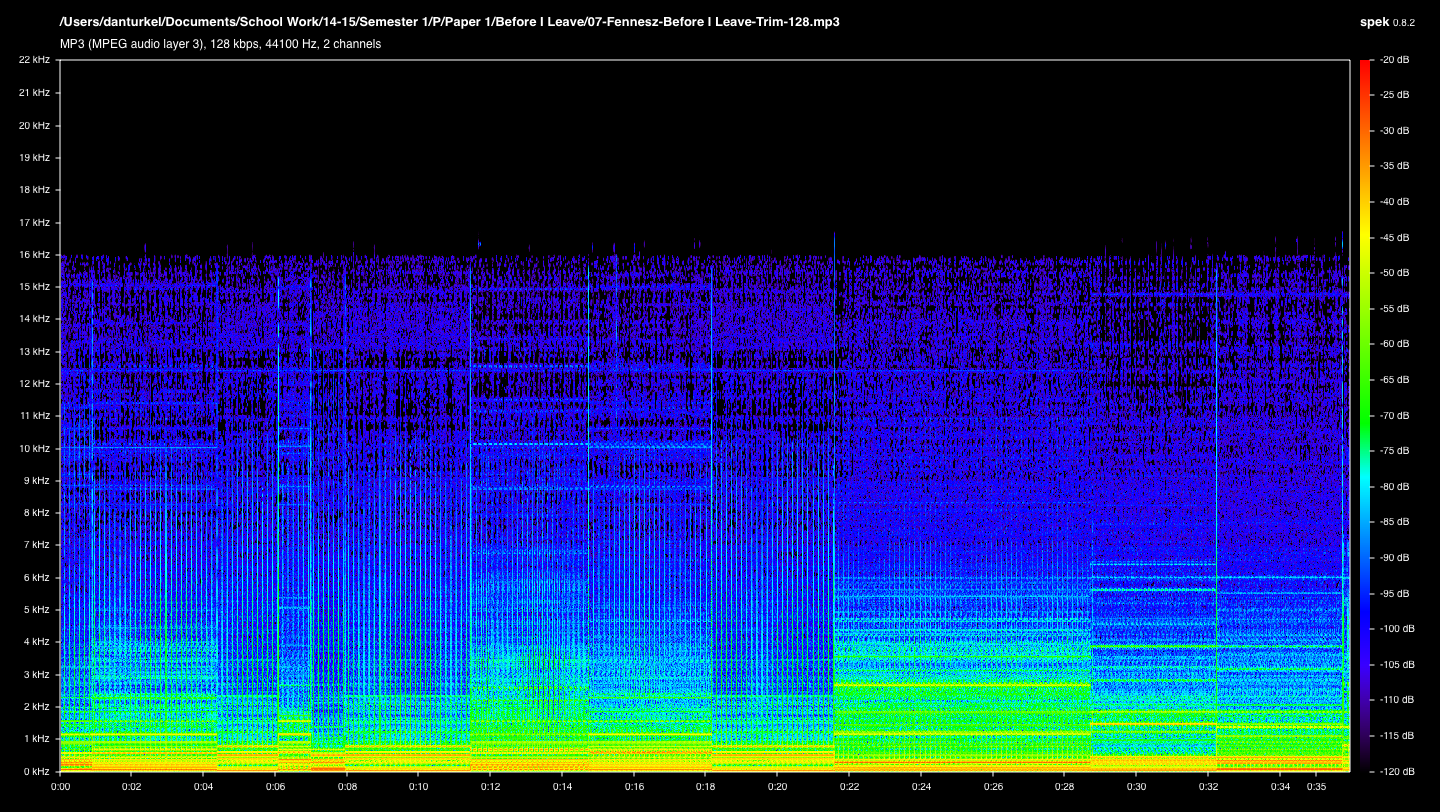Click the MP3 codec info line
The image size is (1440, 812).
coord(220,44)
